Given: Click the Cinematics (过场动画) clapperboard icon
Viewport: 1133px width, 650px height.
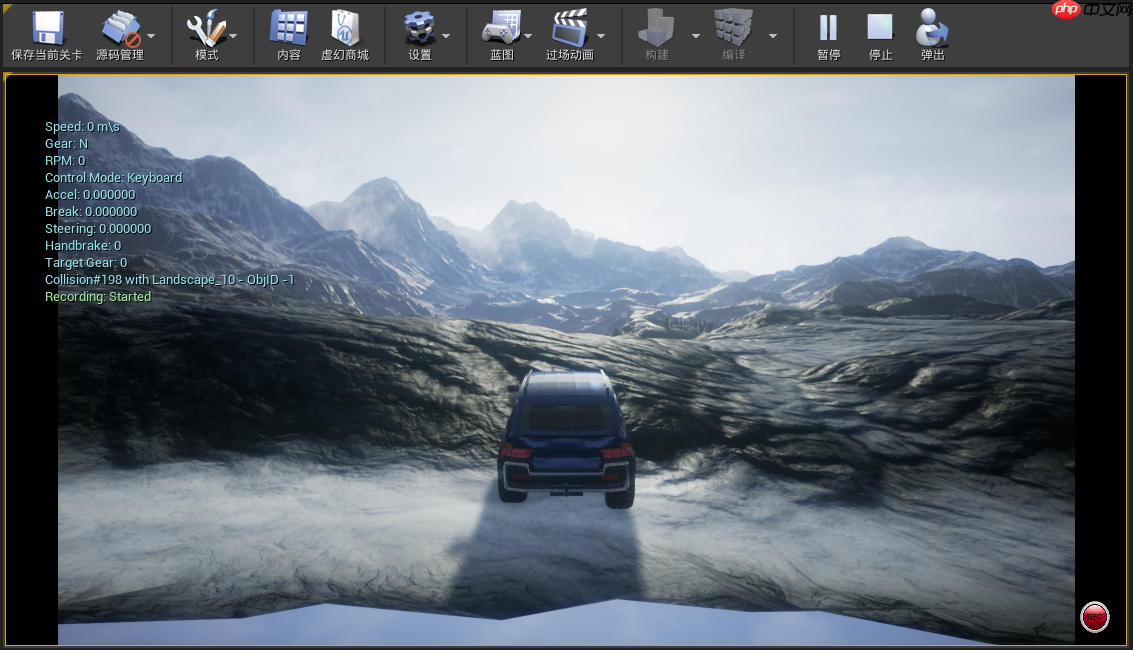Looking at the screenshot, I should (570, 29).
